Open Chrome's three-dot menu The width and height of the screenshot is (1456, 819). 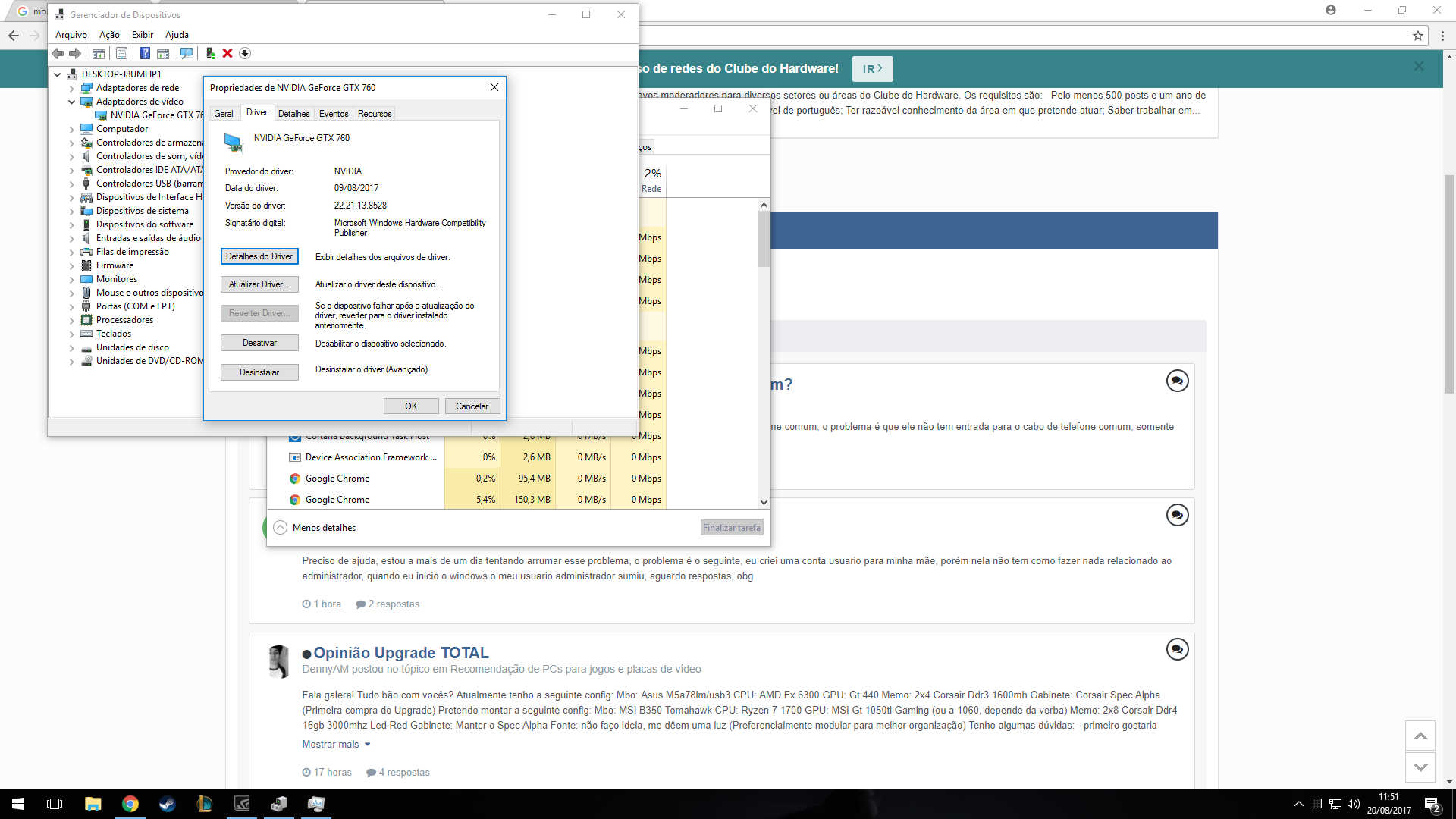click(1442, 36)
